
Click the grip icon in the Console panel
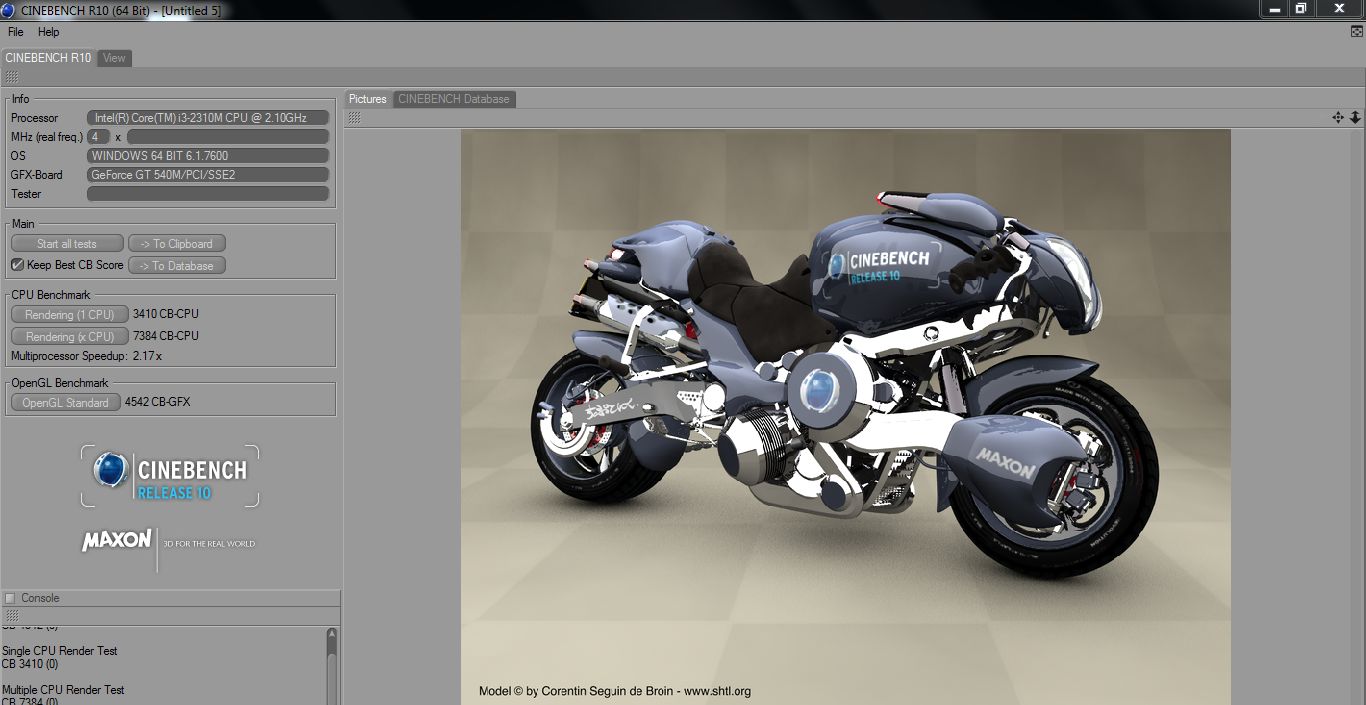click(x=11, y=616)
